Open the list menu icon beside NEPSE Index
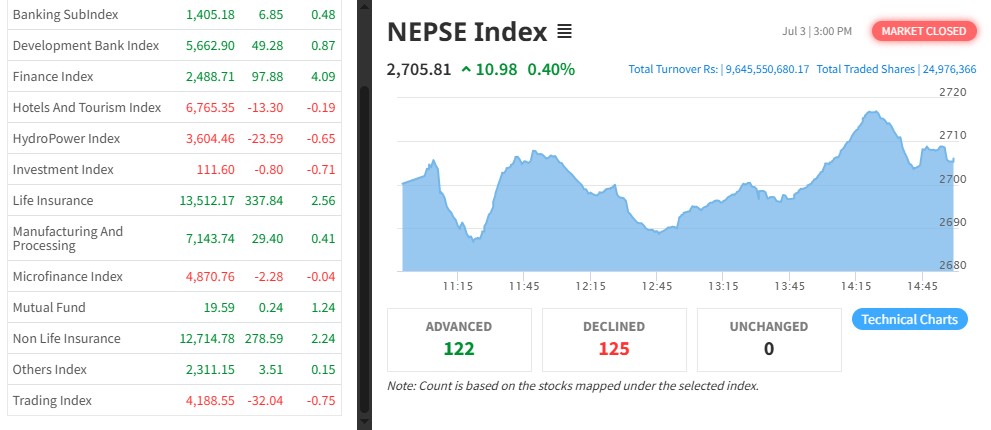This screenshot has height=430, width=991. [x=564, y=32]
